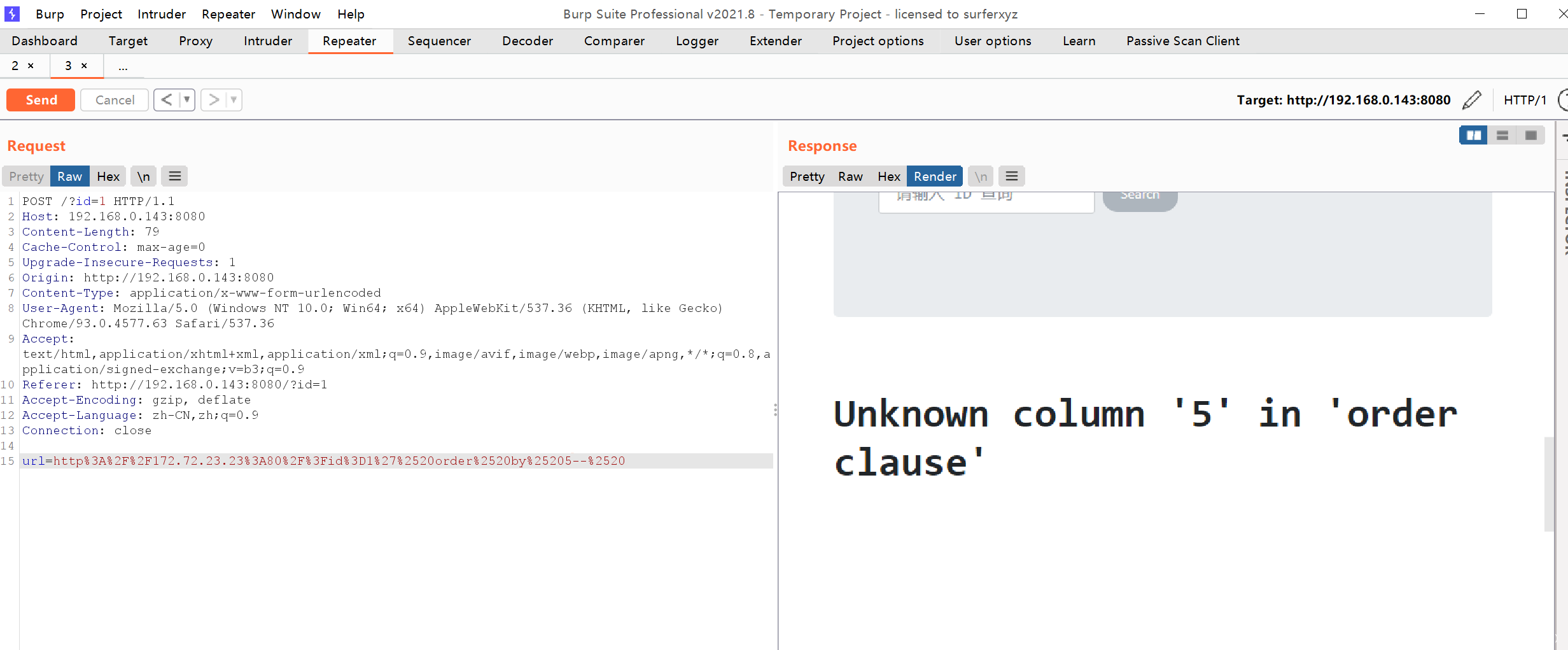Click the Content-Length header line
1568x650 pixels.
tap(90, 232)
